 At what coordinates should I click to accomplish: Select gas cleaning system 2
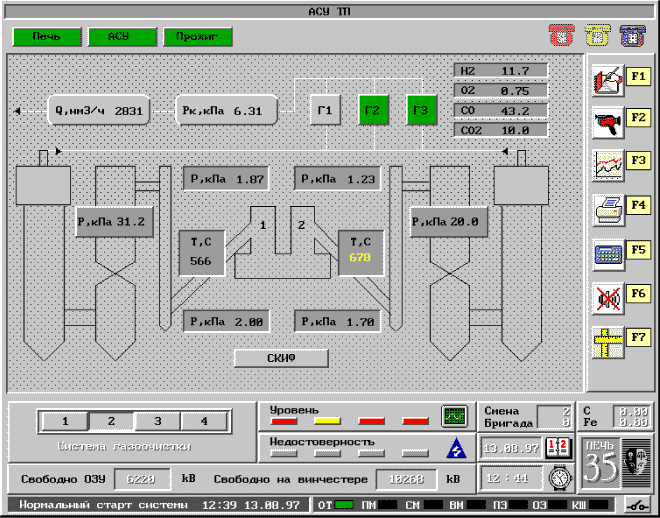[x=111, y=421]
